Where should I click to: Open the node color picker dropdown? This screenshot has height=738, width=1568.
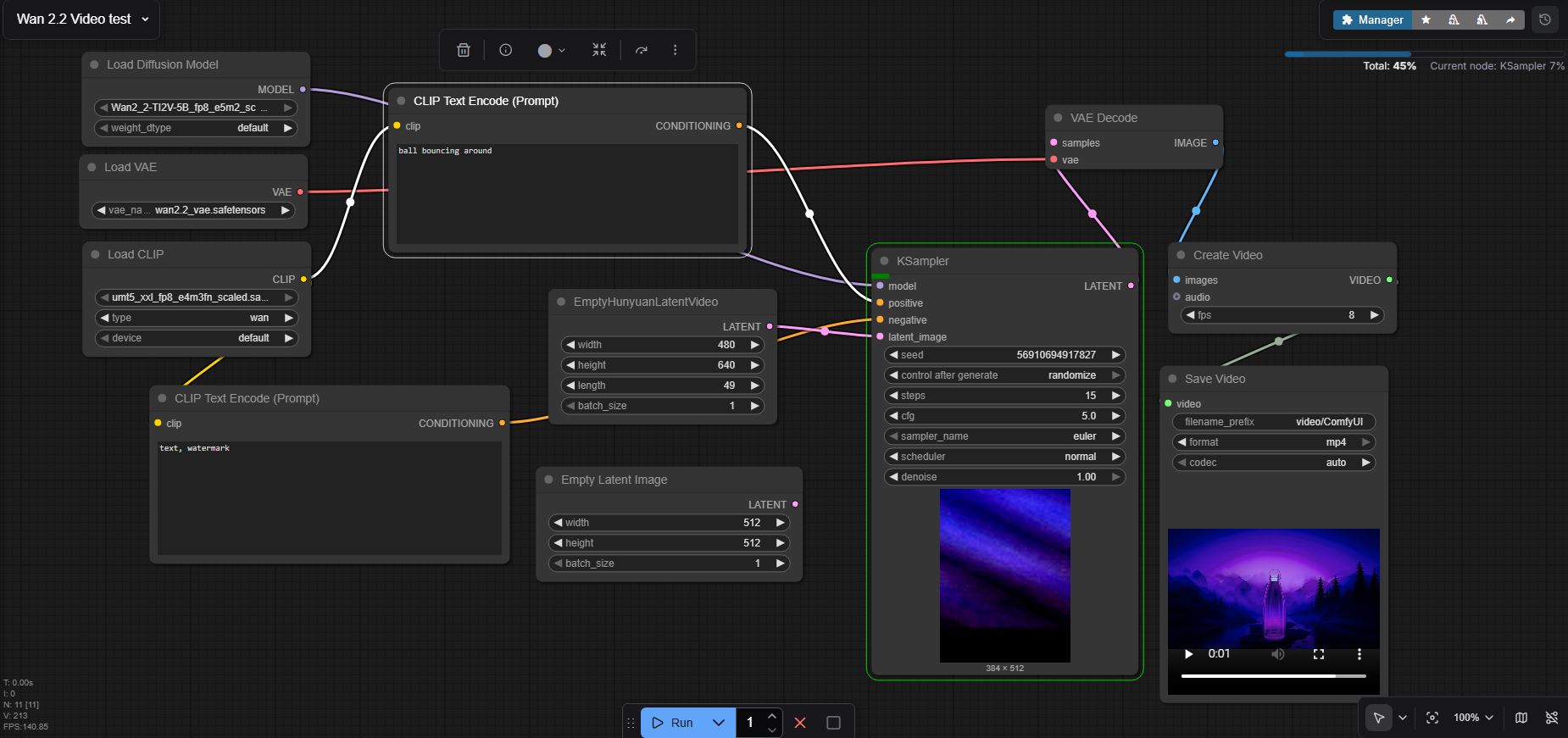coord(552,50)
